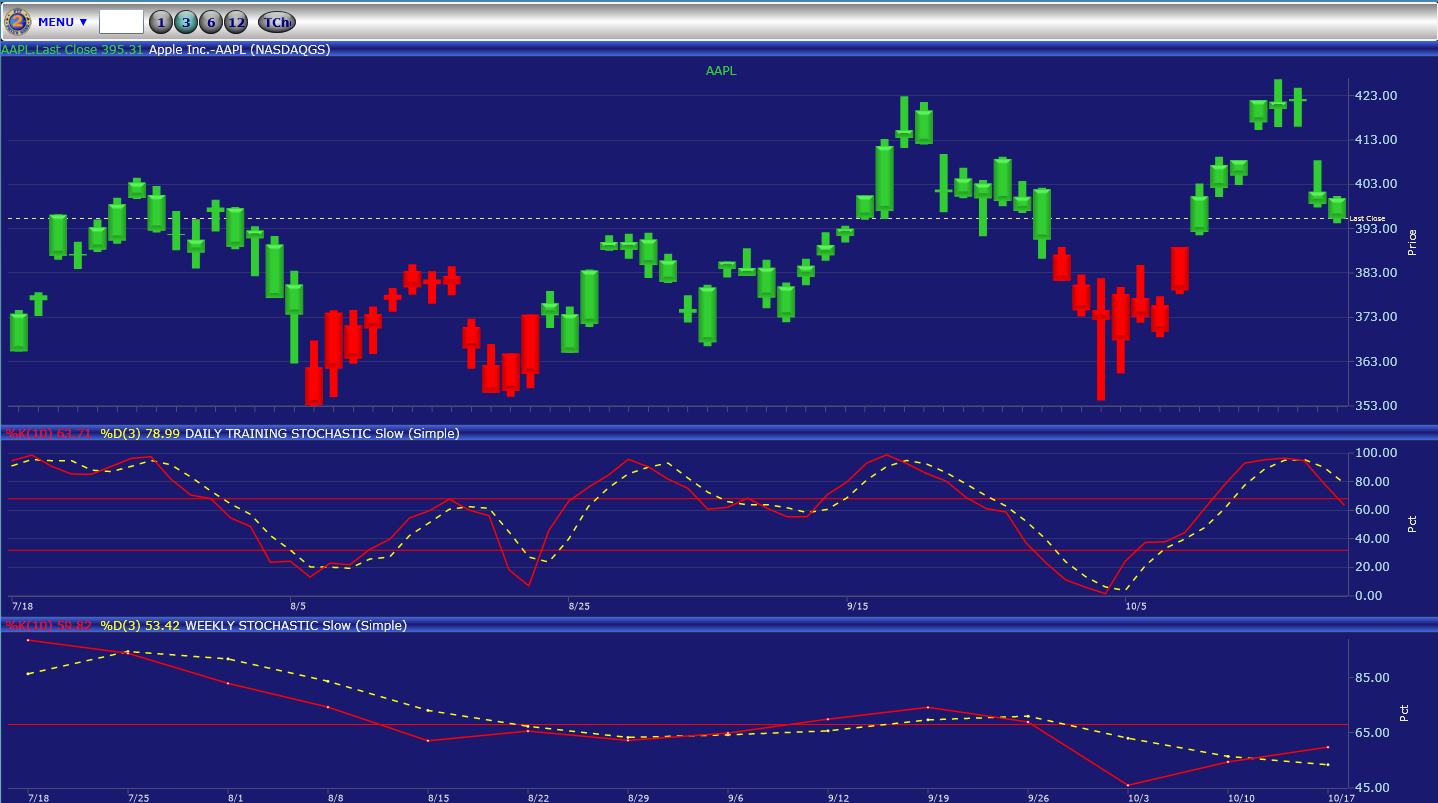Click the green AAPL chart label

(721, 71)
